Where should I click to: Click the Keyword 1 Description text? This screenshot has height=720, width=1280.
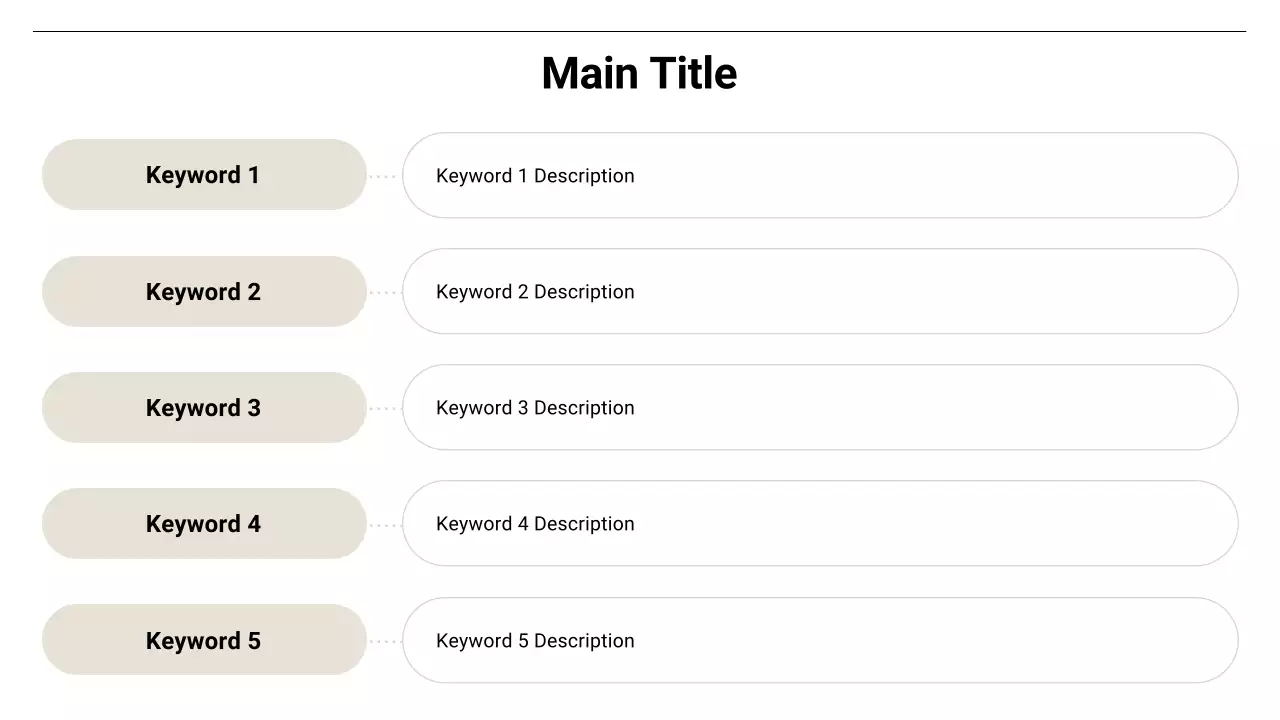(535, 176)
